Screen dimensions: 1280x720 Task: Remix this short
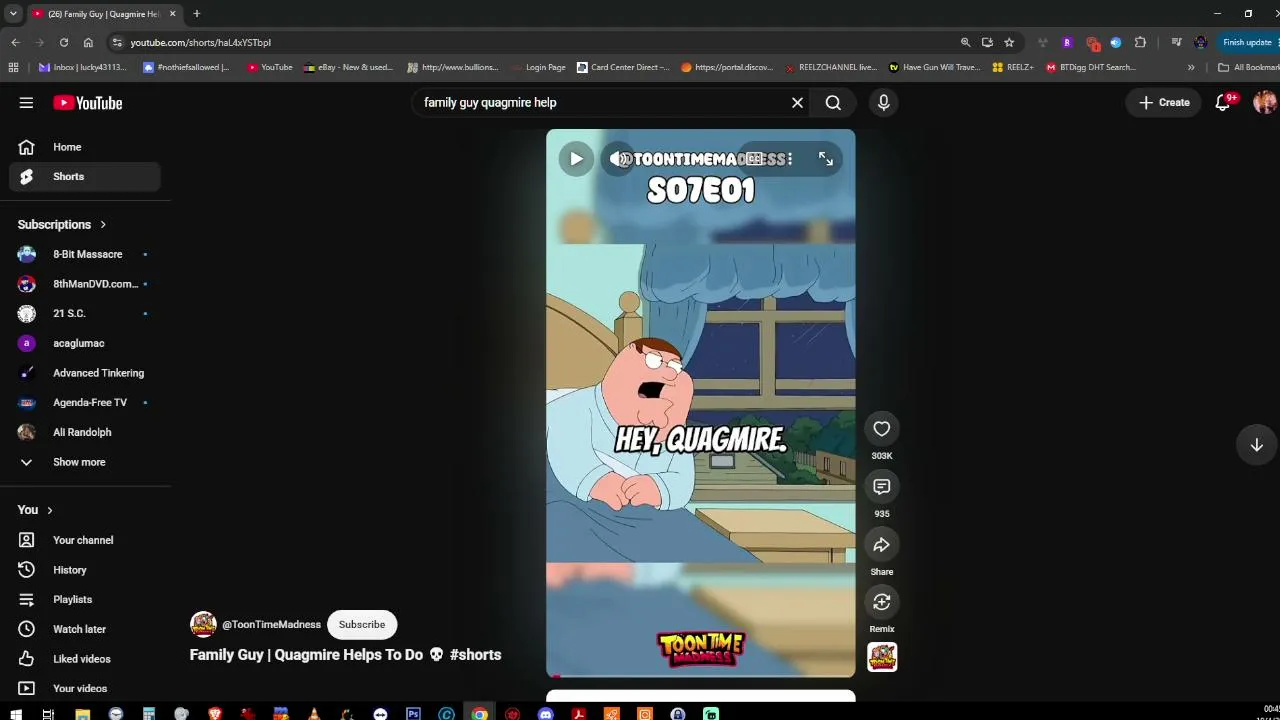[882, 602]
